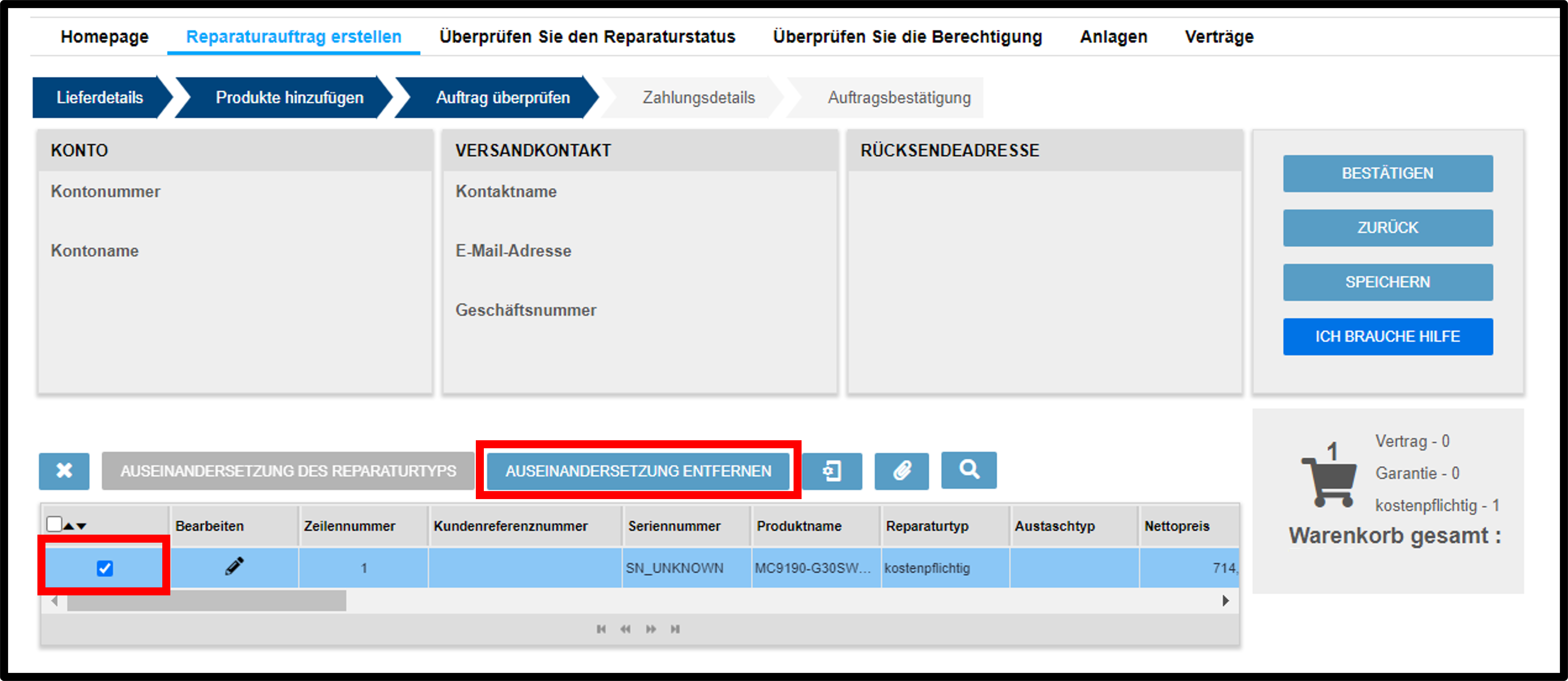
Task: Click the table horizontal scrollbar thumb
Action: (207, 601)
